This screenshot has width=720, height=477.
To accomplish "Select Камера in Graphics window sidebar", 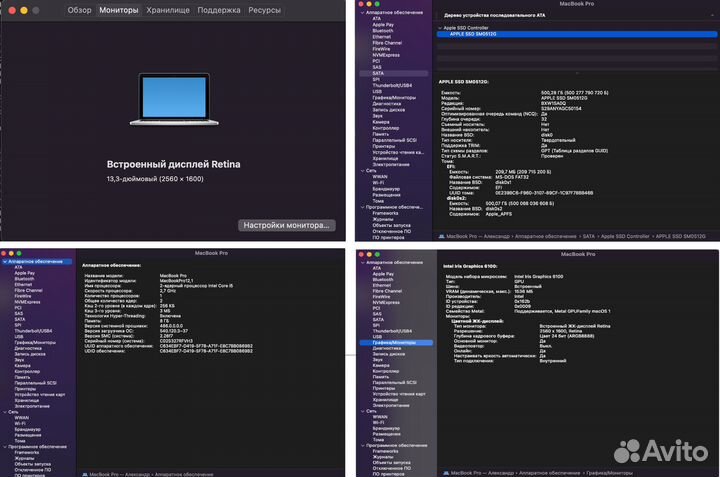I will 381,365.
